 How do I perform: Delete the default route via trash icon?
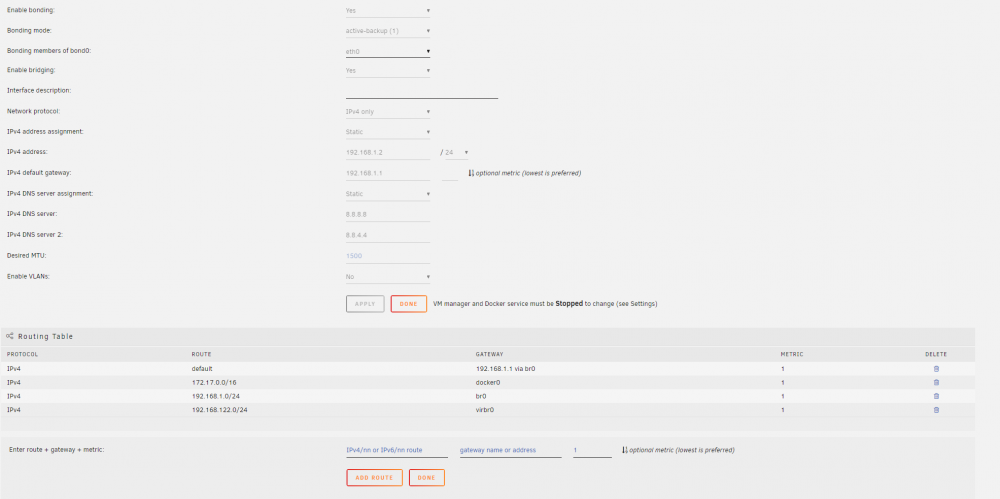[936, 369]
